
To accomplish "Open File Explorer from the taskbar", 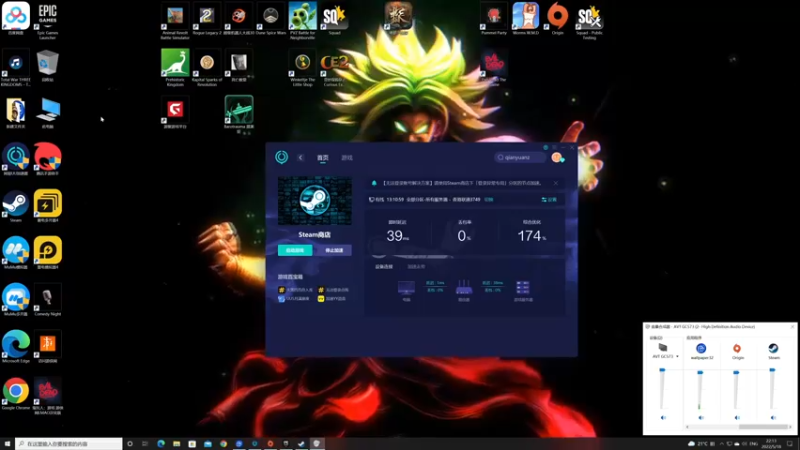I will [177, 444].
